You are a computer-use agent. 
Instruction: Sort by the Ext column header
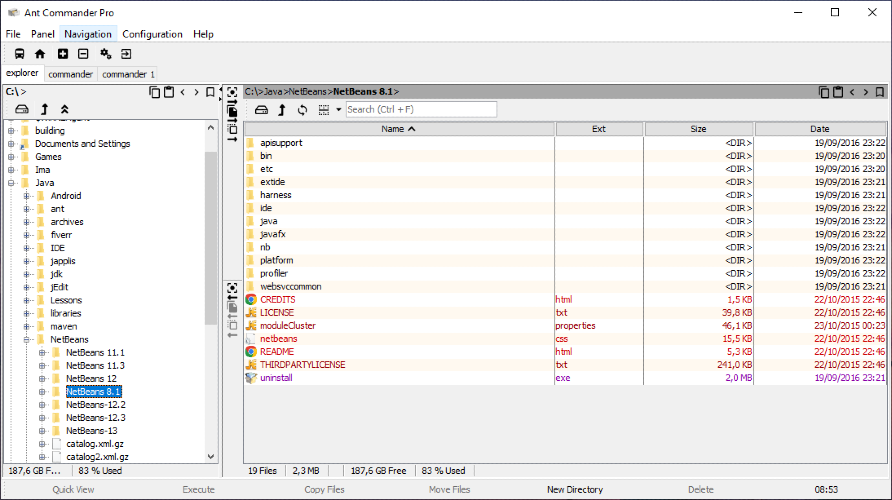[599, 129]
